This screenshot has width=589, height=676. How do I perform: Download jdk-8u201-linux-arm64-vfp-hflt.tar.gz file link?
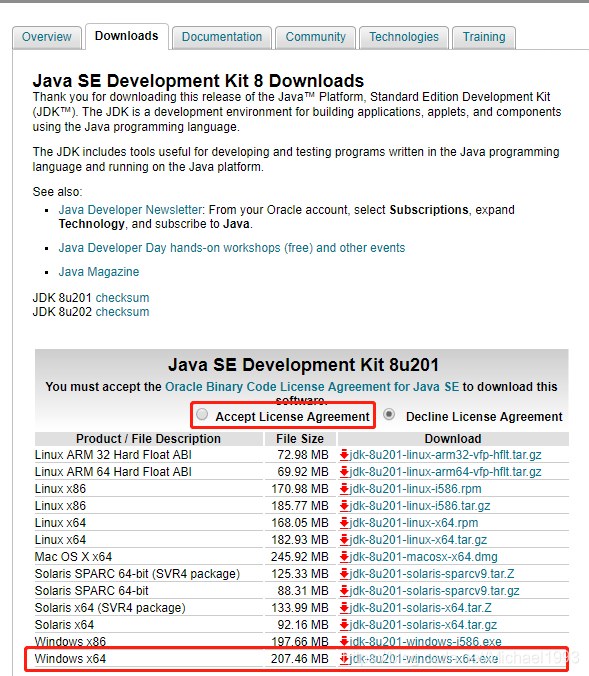[x=445, y=472]
